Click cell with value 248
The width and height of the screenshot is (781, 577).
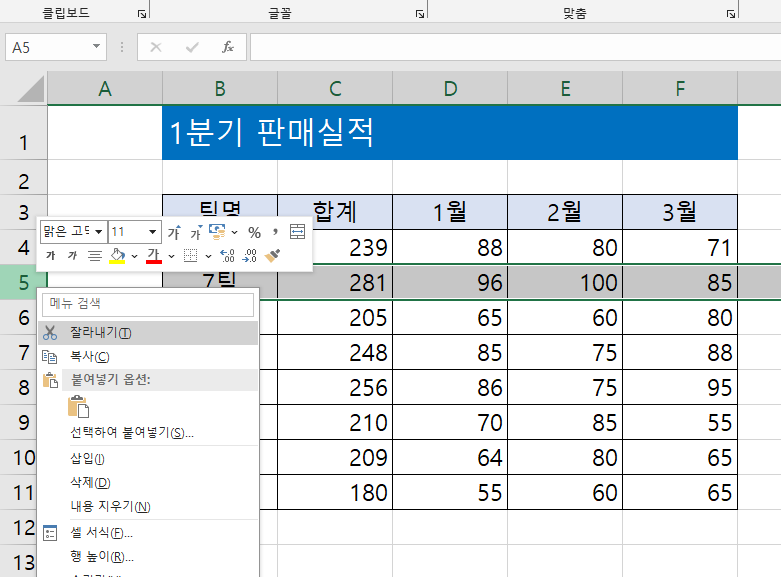click(335, 352)
